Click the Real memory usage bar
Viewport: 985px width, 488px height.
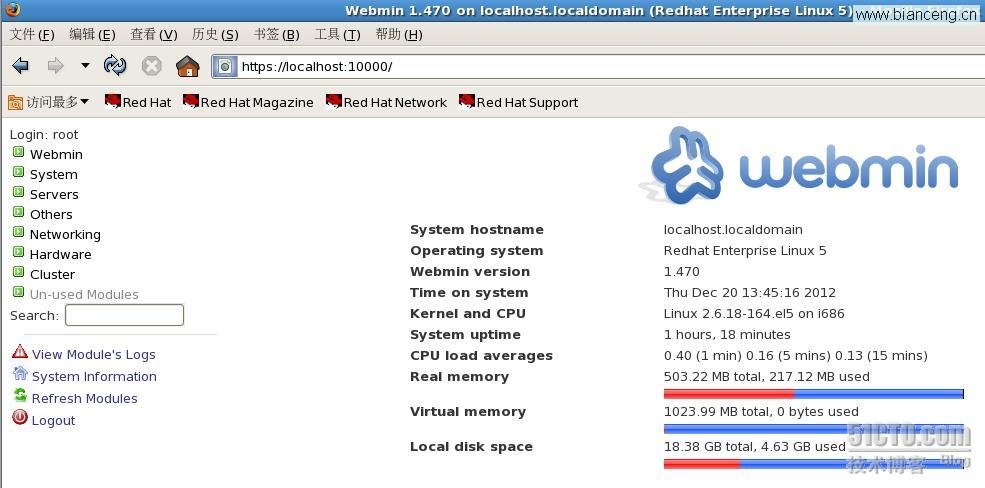814,394
